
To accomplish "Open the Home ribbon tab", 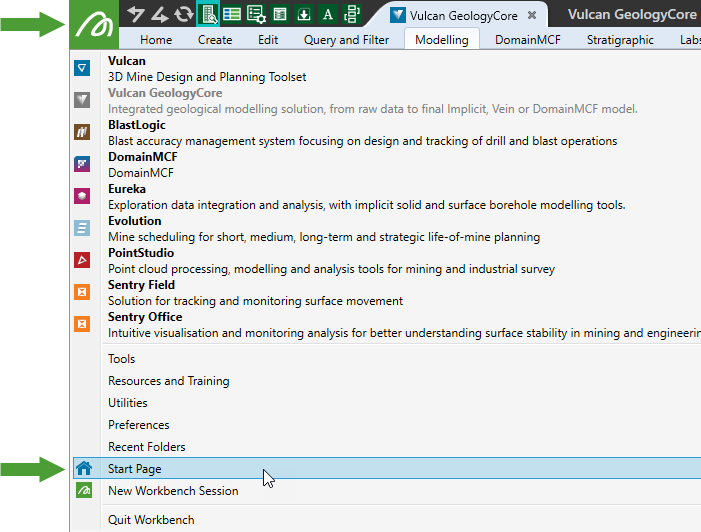I will coord(156,40).
